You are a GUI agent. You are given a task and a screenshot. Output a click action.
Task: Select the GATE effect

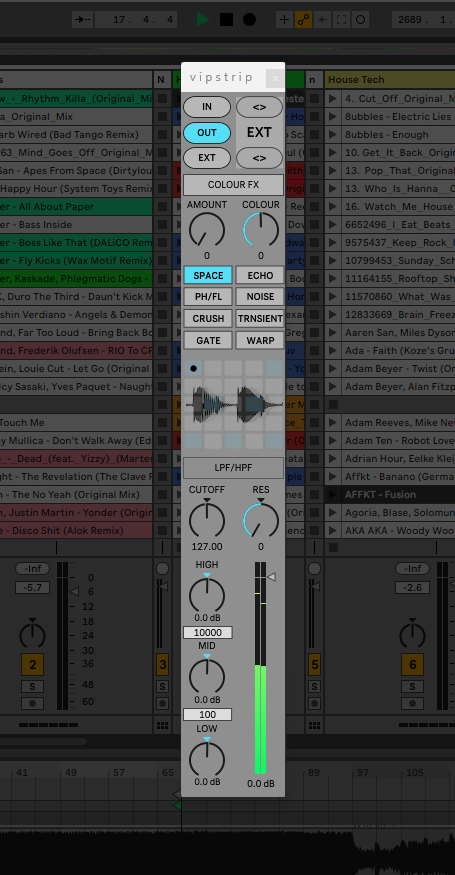click(208, 340)
